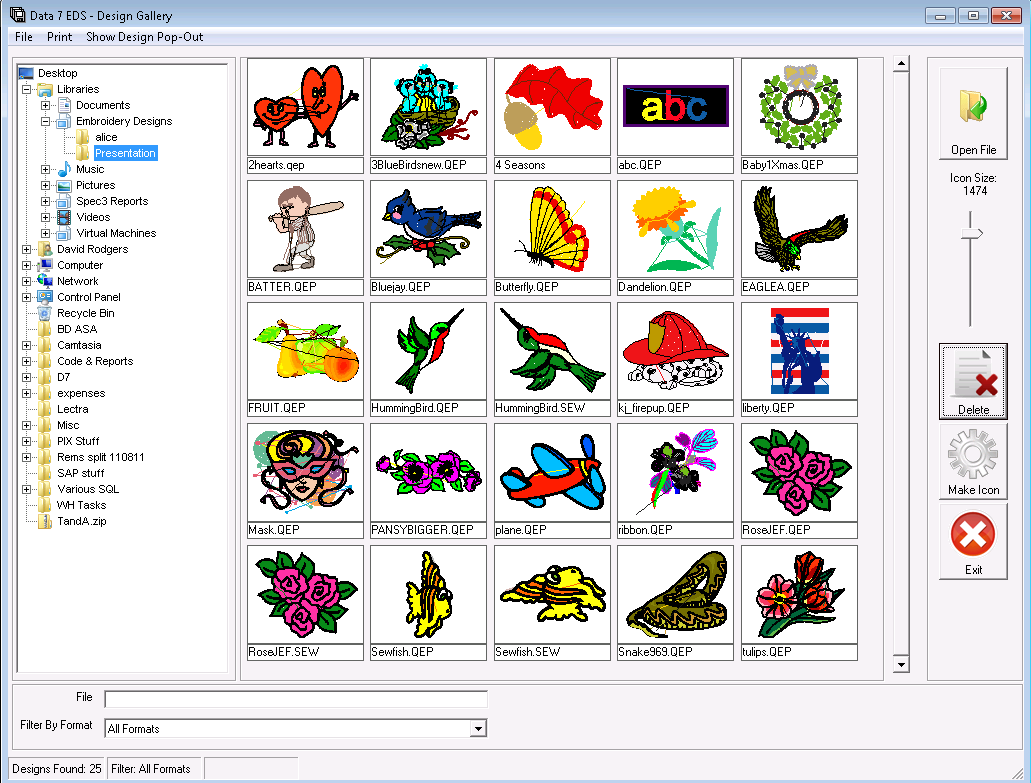Select the Camtasia folder

(79, 345)
